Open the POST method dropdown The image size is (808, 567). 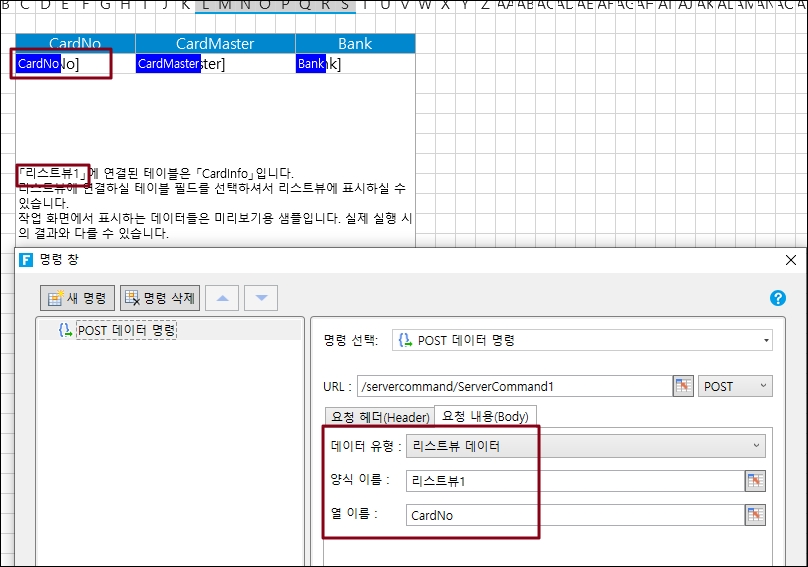pos(736,386)
